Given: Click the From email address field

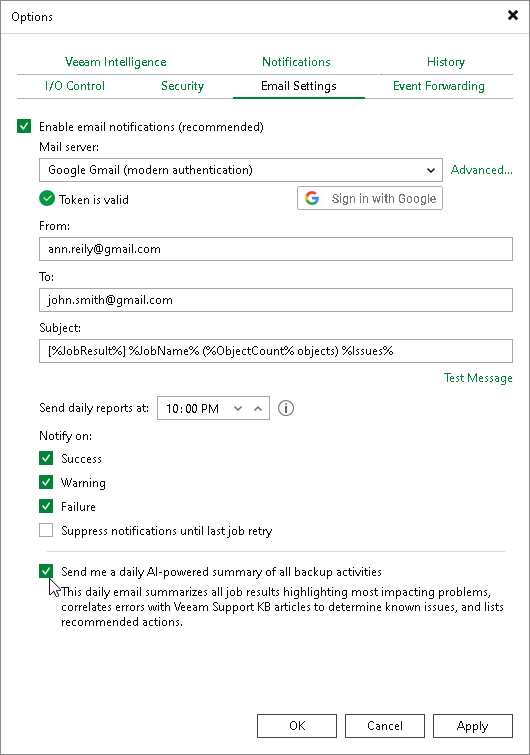Looking at the screenshot, I should 276,249.
